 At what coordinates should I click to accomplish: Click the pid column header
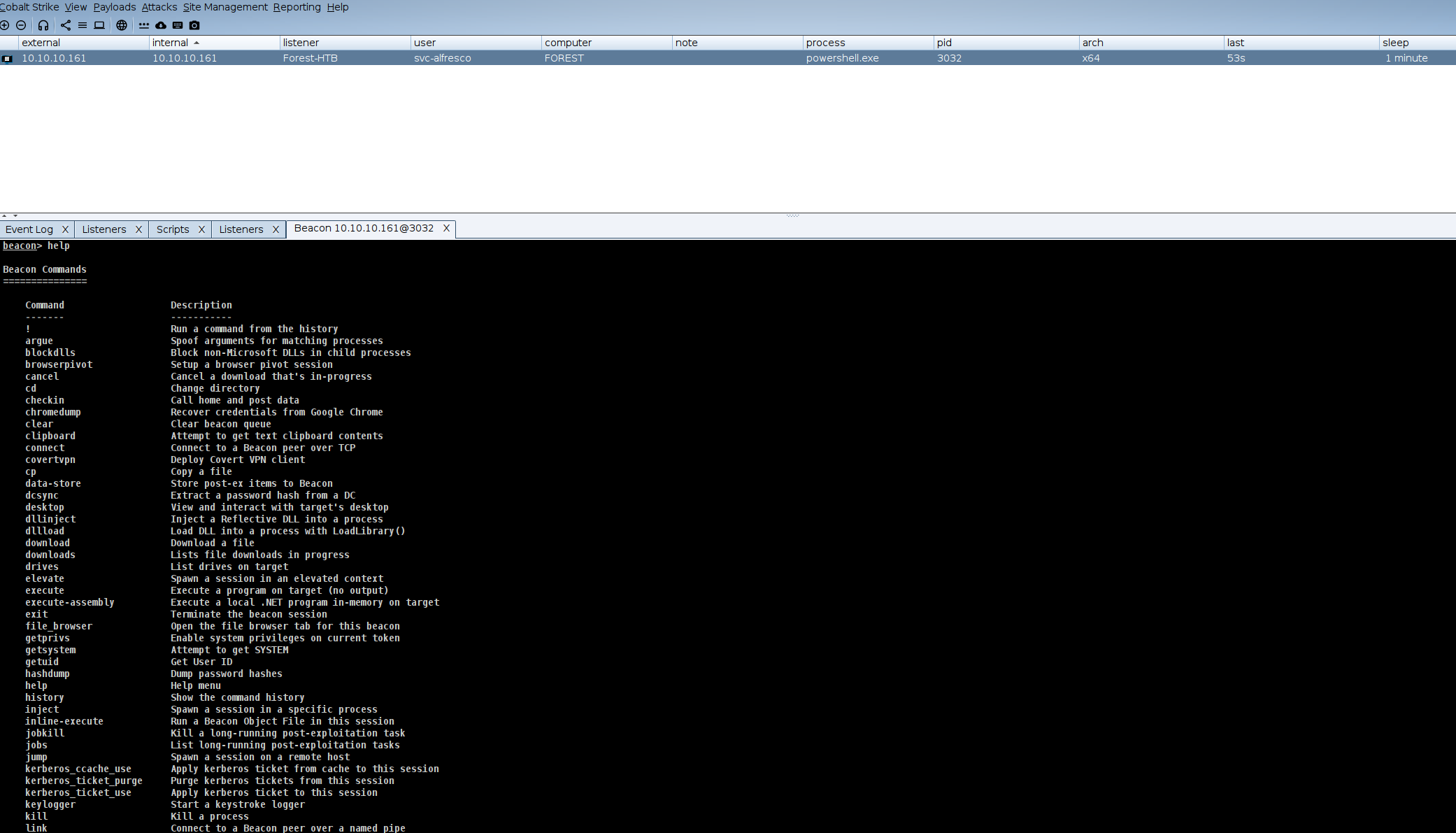pyautogui.click(x=944, y=43)
